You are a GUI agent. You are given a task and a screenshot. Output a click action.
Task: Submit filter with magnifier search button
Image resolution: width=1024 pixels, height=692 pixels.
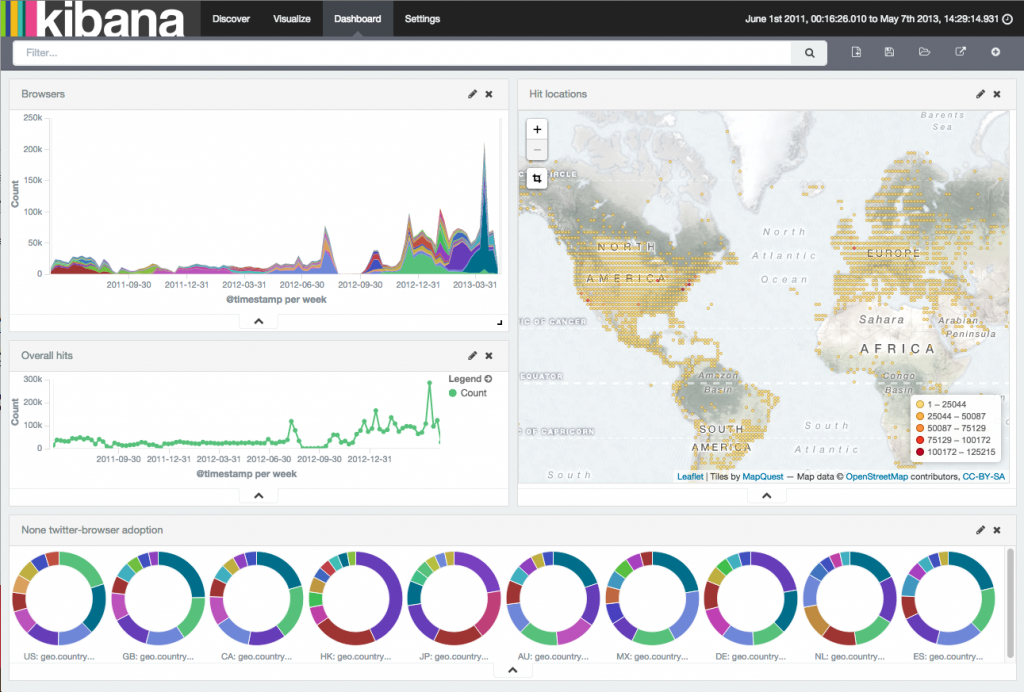point(809,53)
